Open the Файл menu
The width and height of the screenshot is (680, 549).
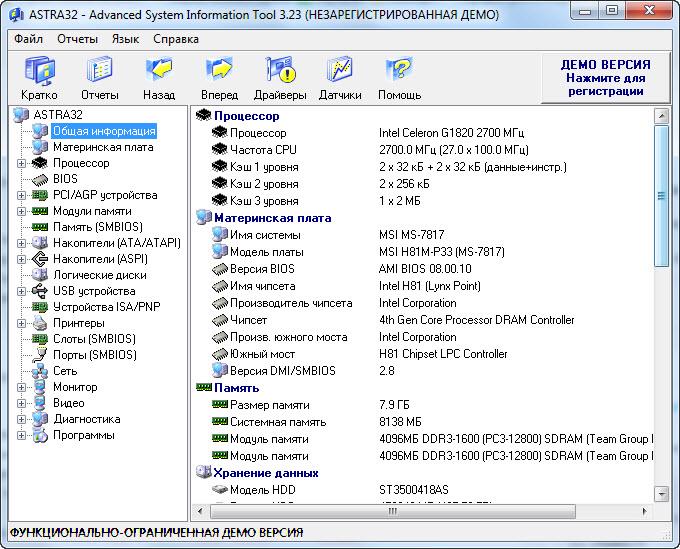(28, 39)
